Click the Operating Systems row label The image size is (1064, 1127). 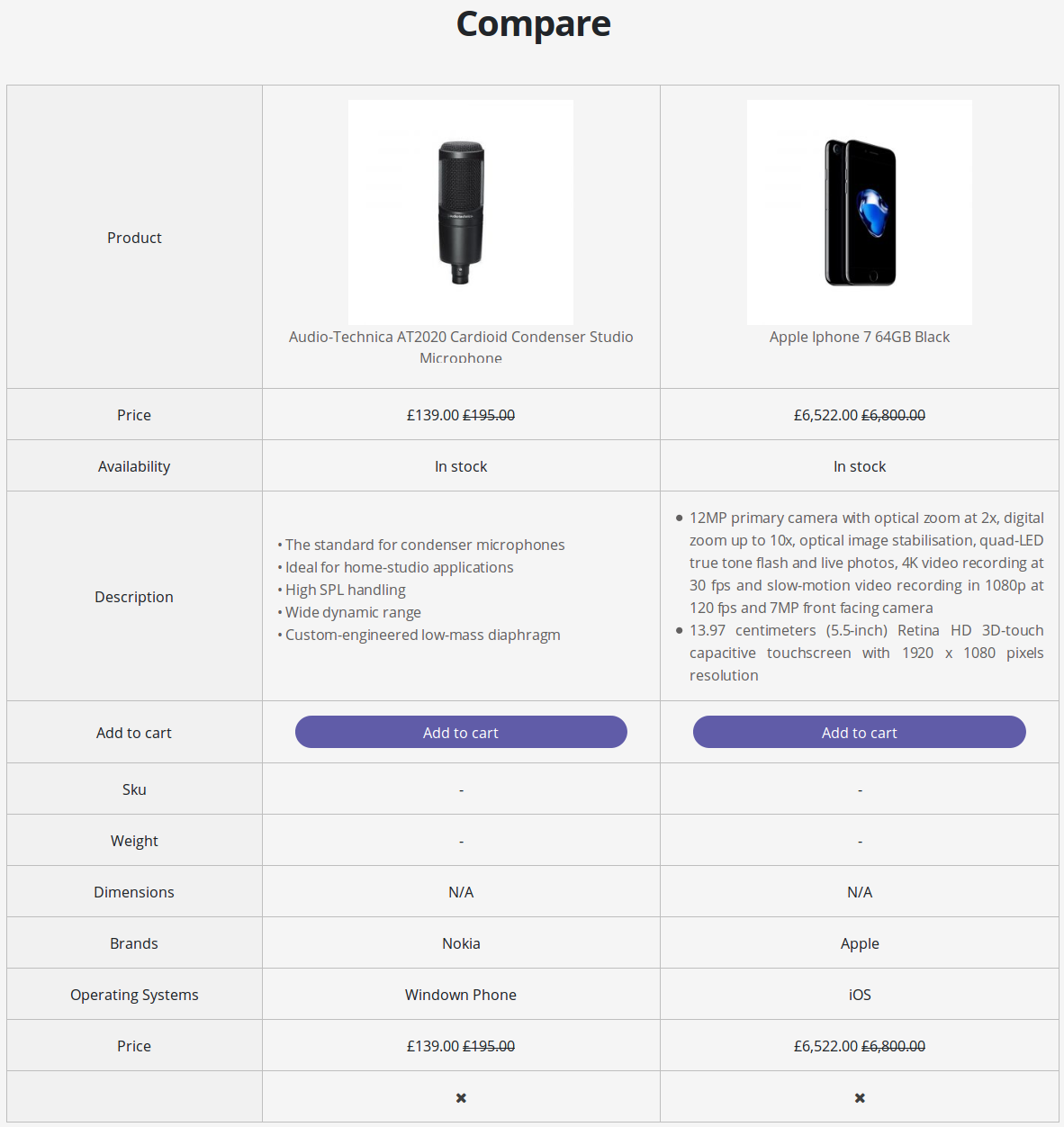click(x=134, y=995)
